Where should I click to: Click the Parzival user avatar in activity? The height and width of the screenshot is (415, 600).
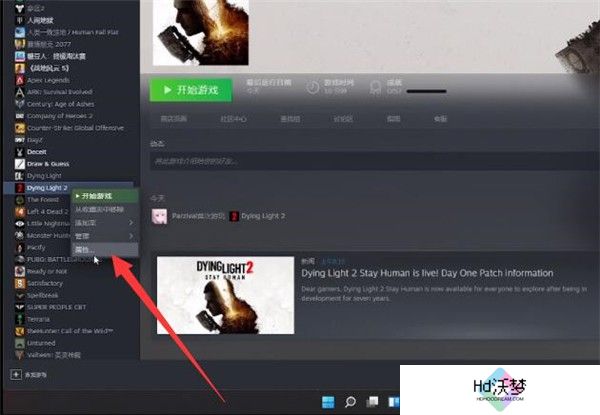pos(159,216)
